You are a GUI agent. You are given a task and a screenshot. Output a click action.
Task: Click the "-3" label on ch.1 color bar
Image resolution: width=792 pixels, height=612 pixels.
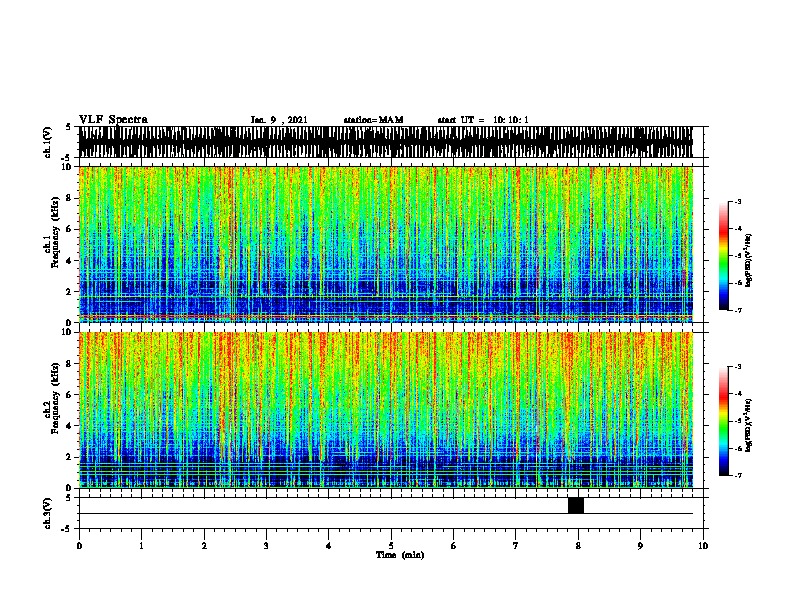[x=737, y=201]
